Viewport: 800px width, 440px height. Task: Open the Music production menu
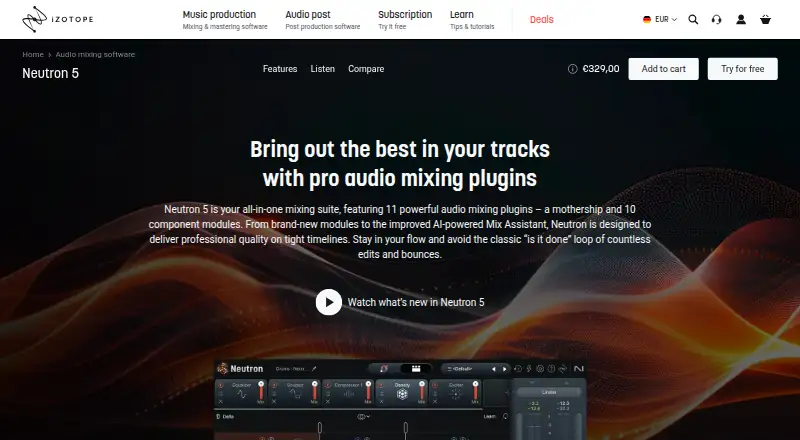pyautogui.click(x=224, y=19)
